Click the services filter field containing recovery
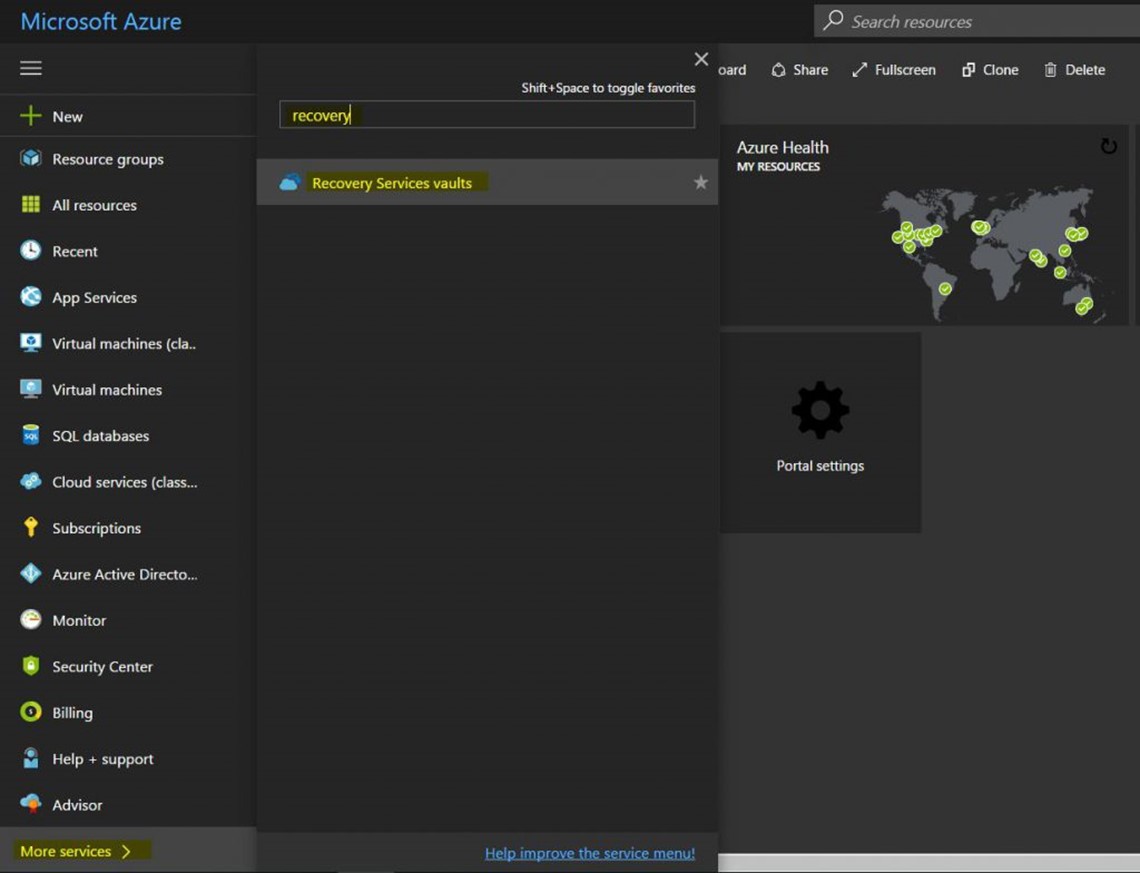This screenshot has width=1140, height=873. pos(487,115)
